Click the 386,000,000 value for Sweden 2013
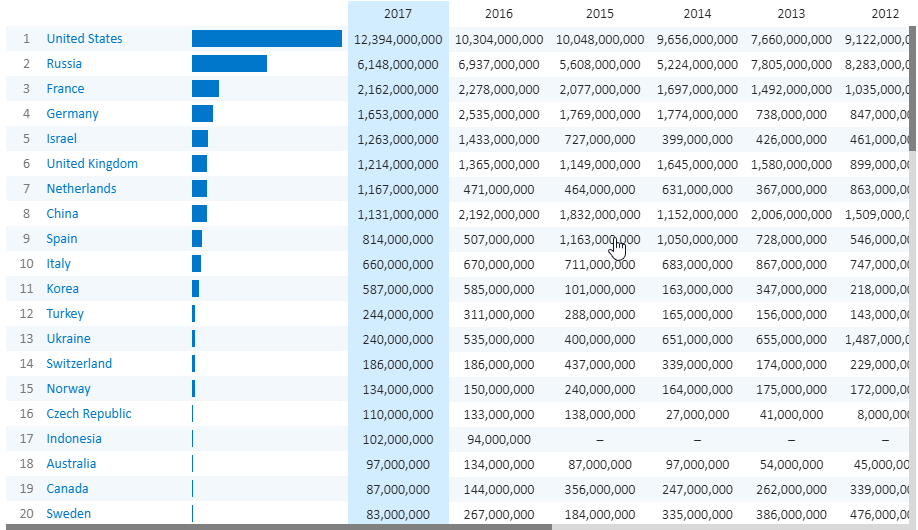 click(791, 515)
